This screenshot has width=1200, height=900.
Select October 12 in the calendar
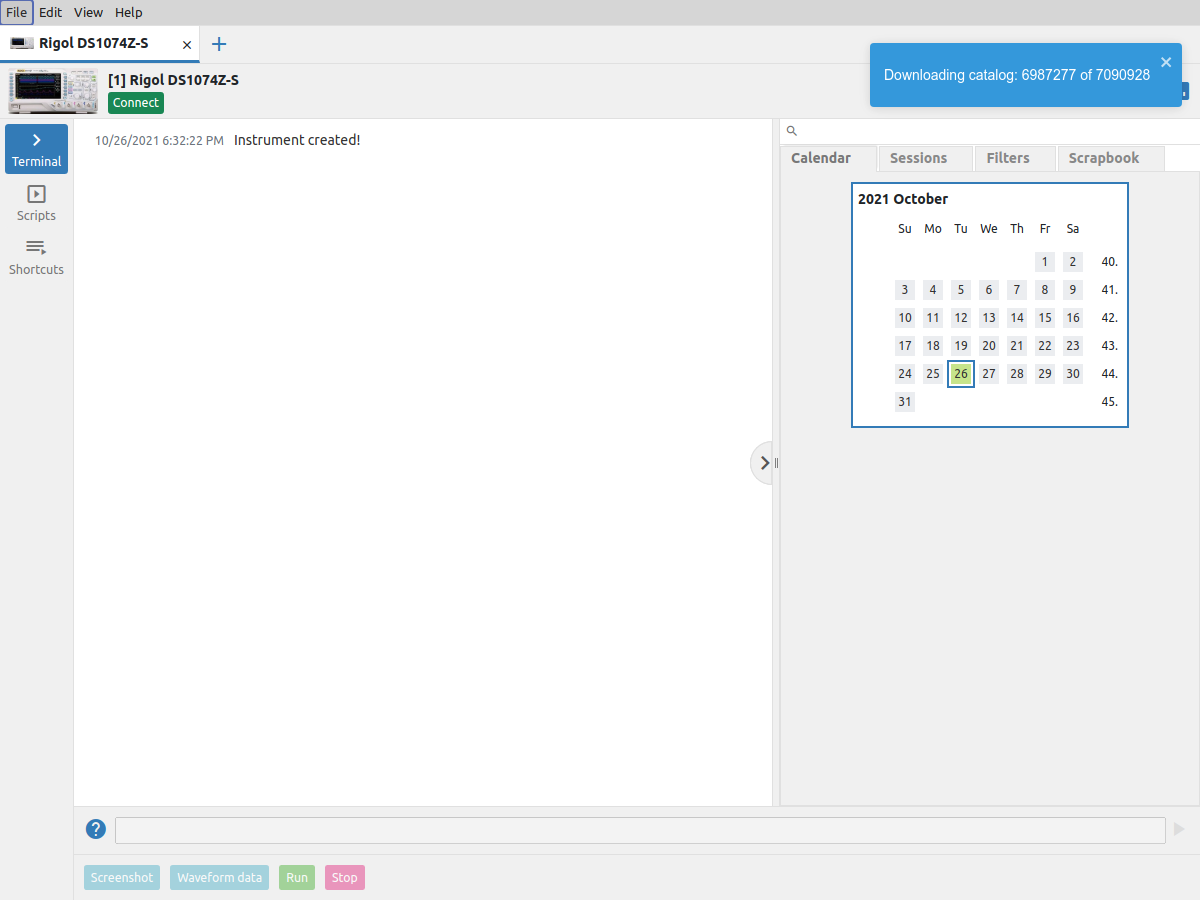(961, 318)
